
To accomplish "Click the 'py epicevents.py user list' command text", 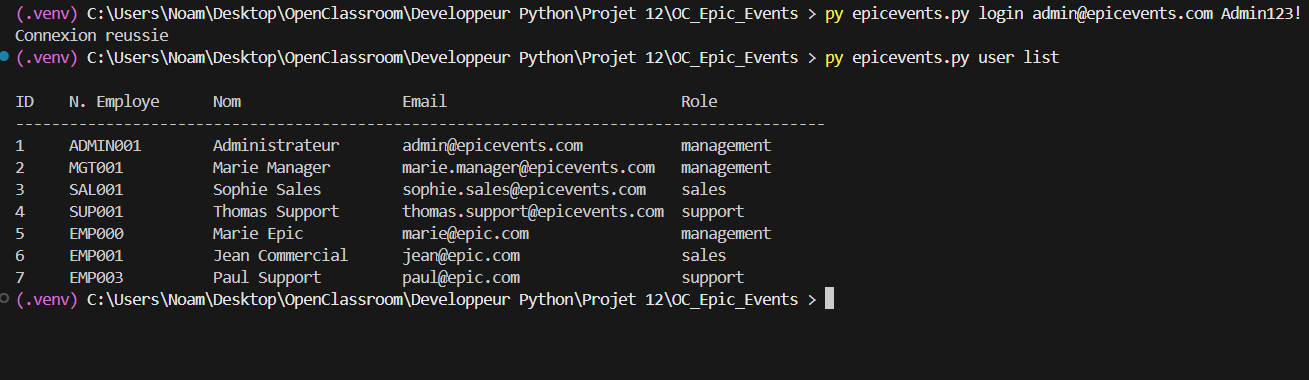I will click(942, 58).
